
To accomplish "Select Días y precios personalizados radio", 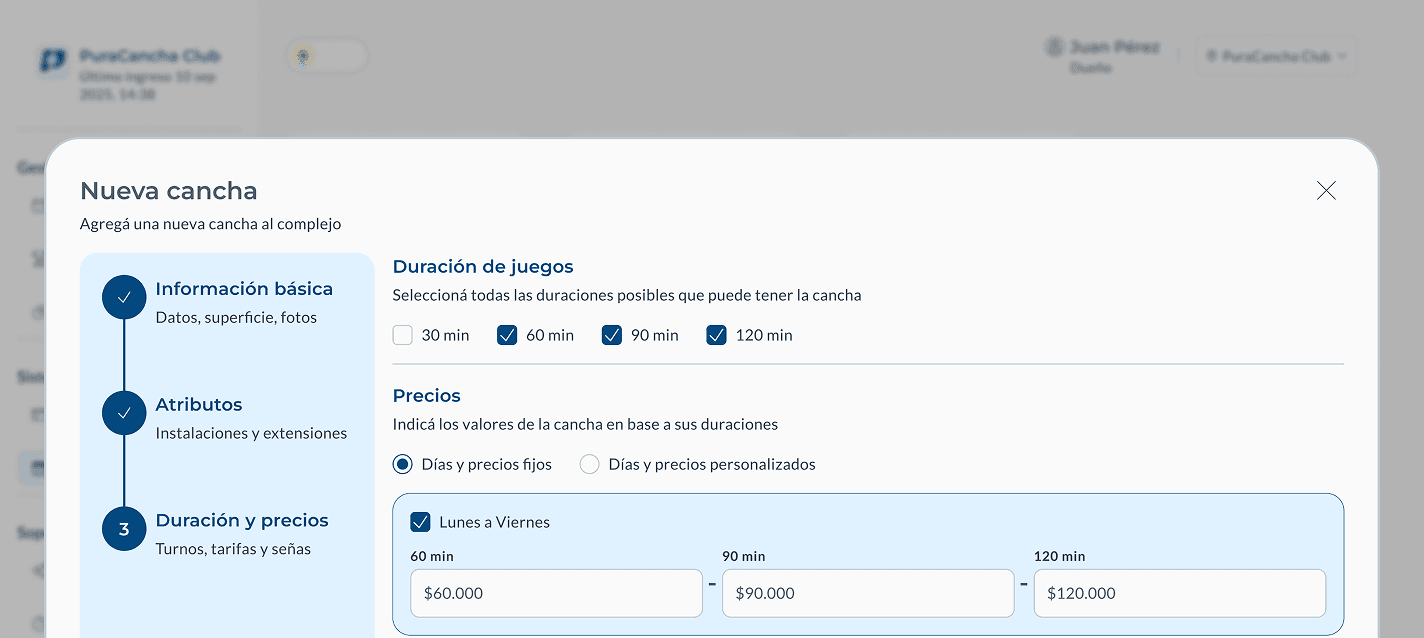I will pos(590,464).
